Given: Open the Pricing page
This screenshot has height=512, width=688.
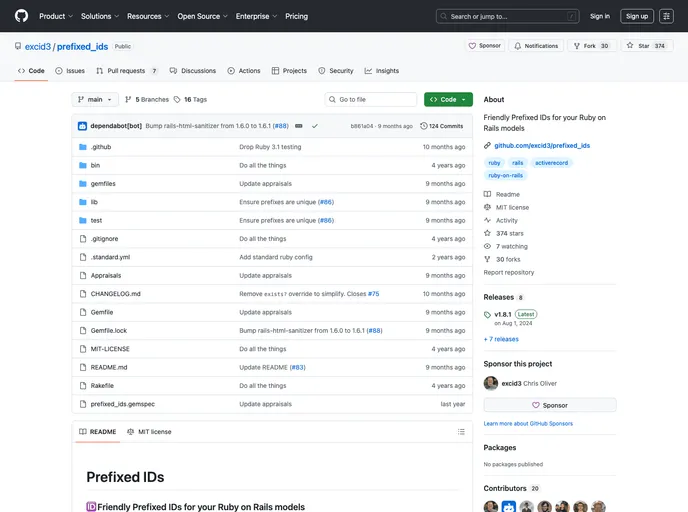Looking at the screenshot, I should (x=297, y=16).
